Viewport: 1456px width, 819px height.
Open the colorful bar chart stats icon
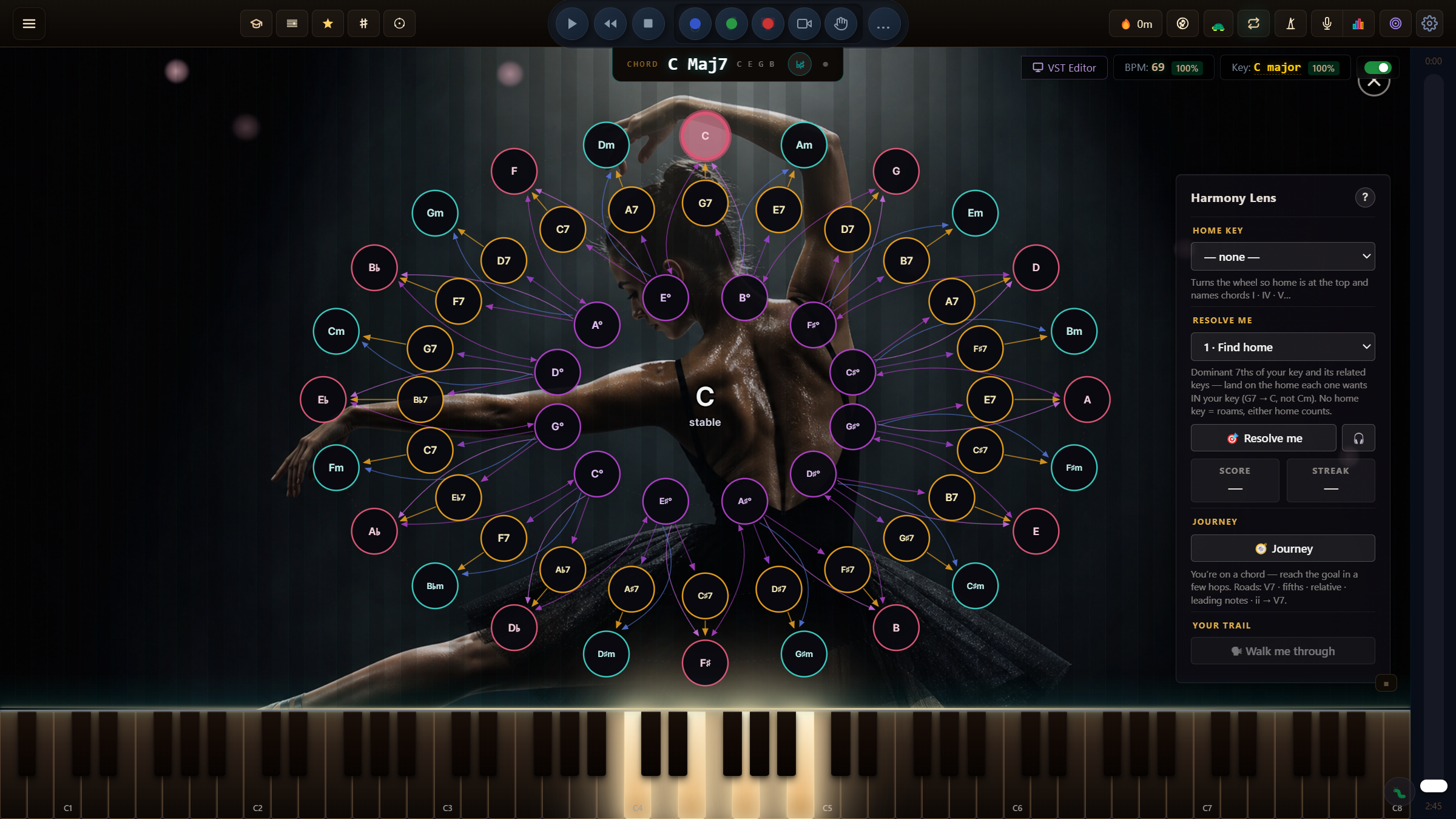point(1358,24)
